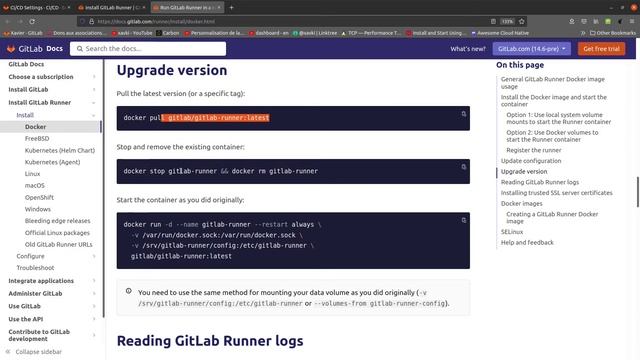Collapse sidebar using the bottom control
Image resolution: width=640 pixels, height=360 pixels.
(34, 351)
